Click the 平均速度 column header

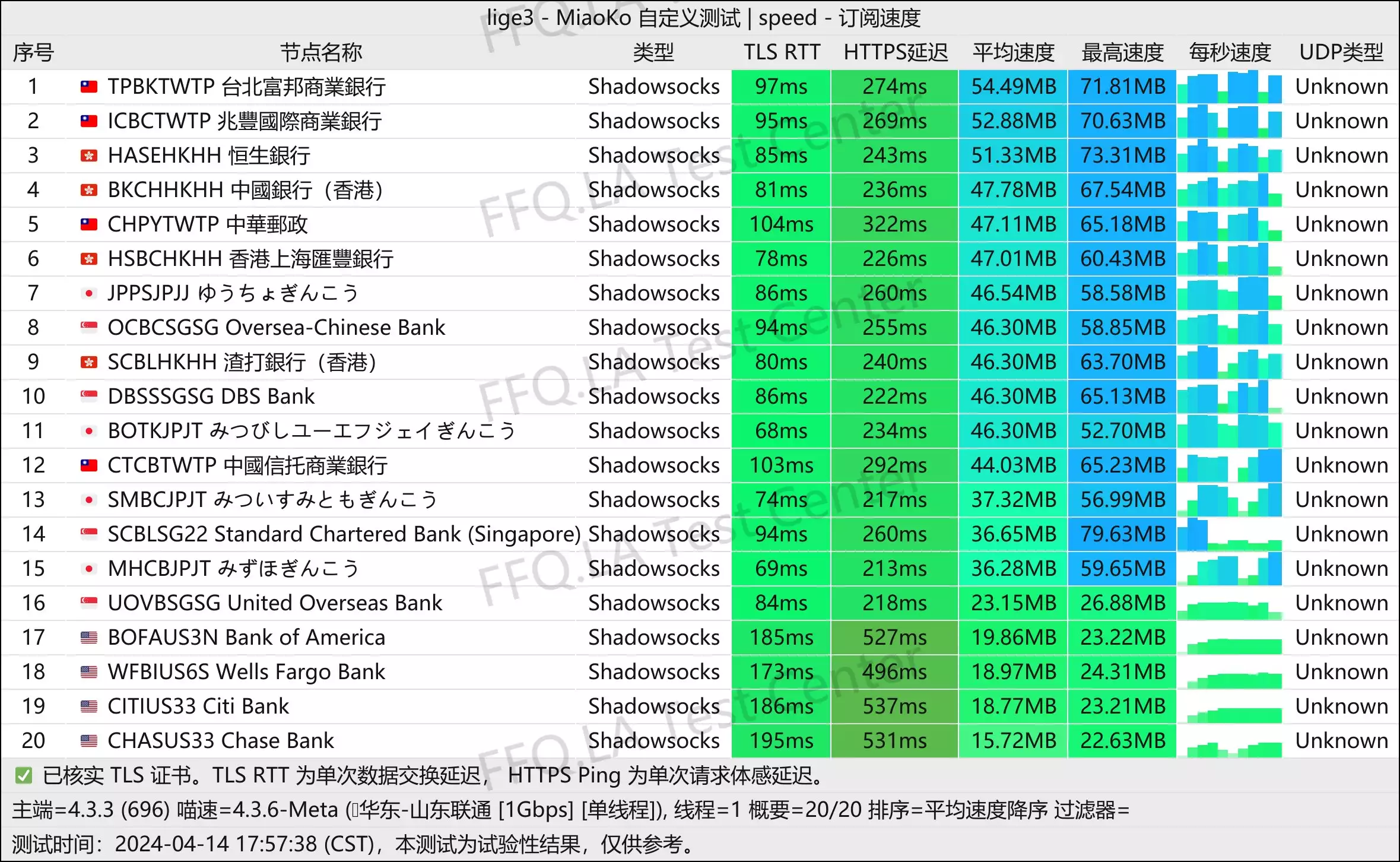[1013, 52]
